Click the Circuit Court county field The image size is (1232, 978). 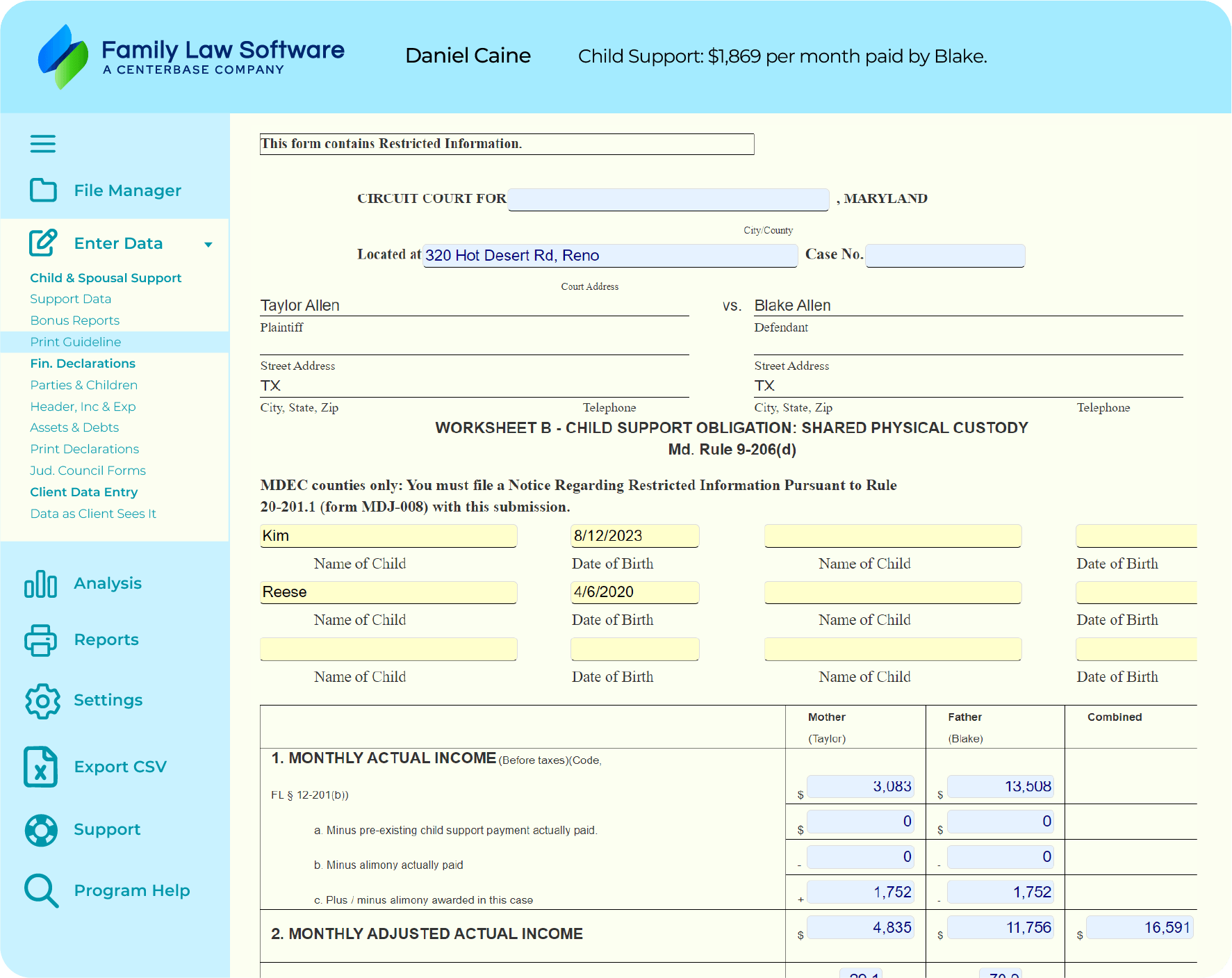668,199
